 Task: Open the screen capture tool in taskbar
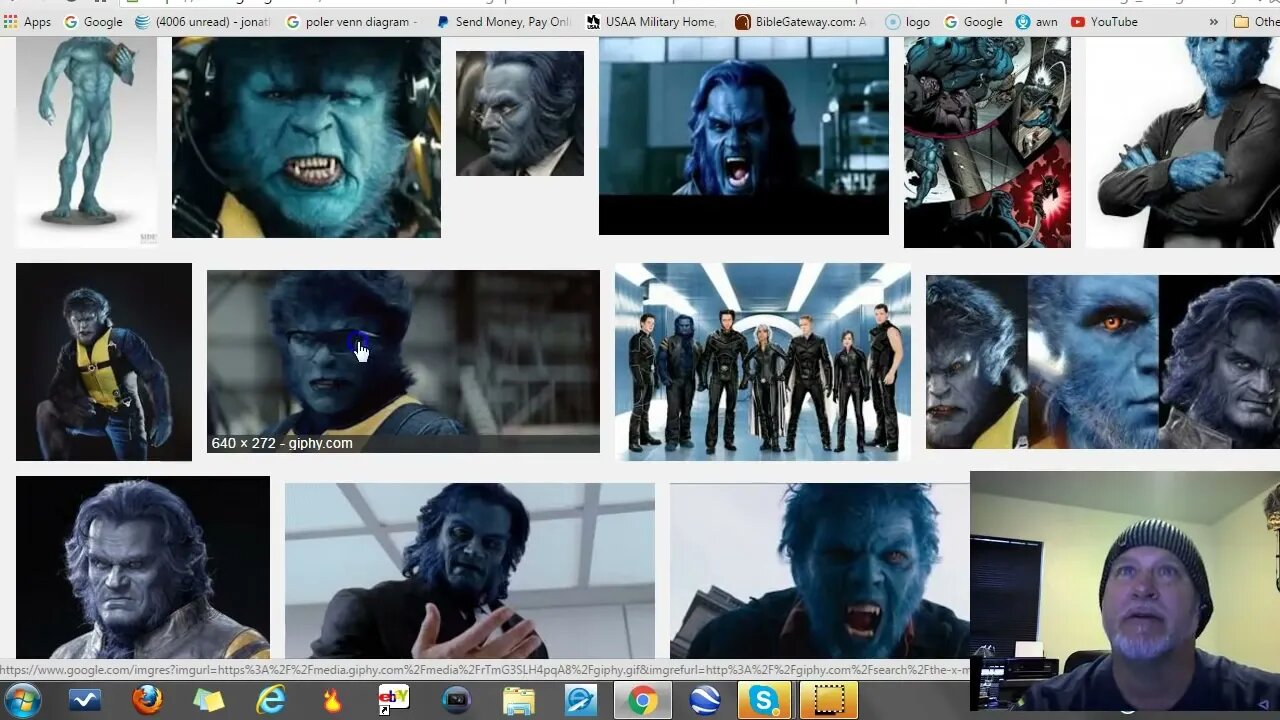[828, 700]
